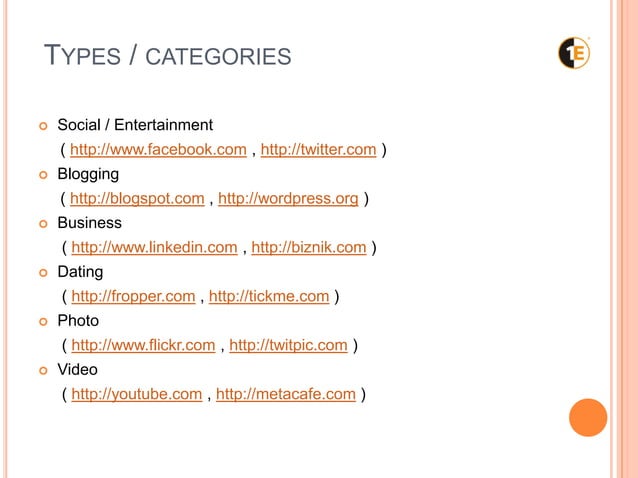Follow the tickme.com link
638x478 pixels.
269,296
